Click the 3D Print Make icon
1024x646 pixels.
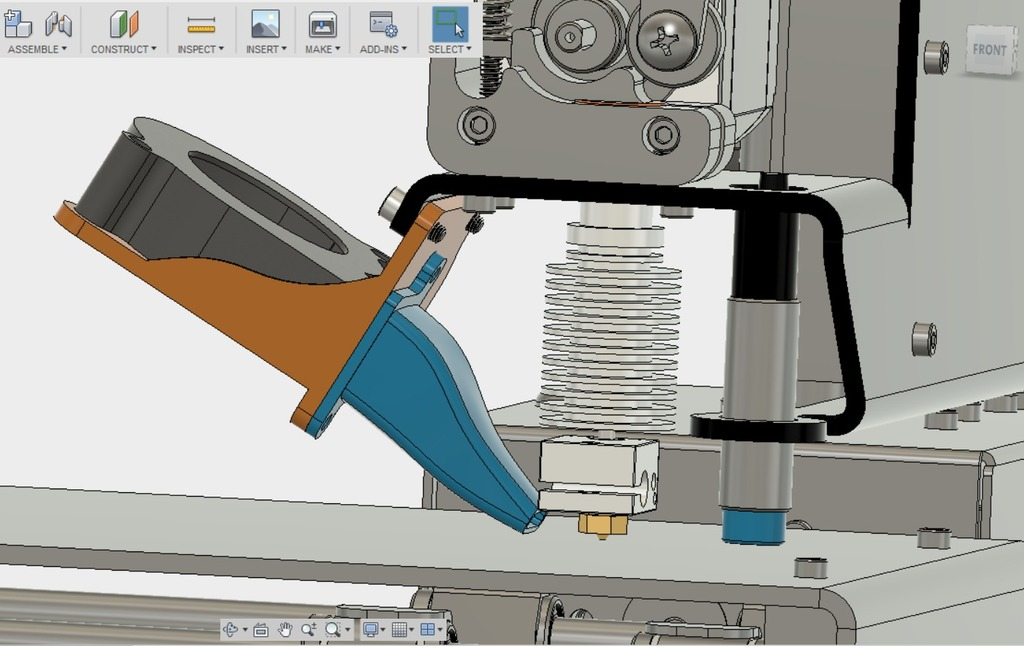tap(323, 25)
